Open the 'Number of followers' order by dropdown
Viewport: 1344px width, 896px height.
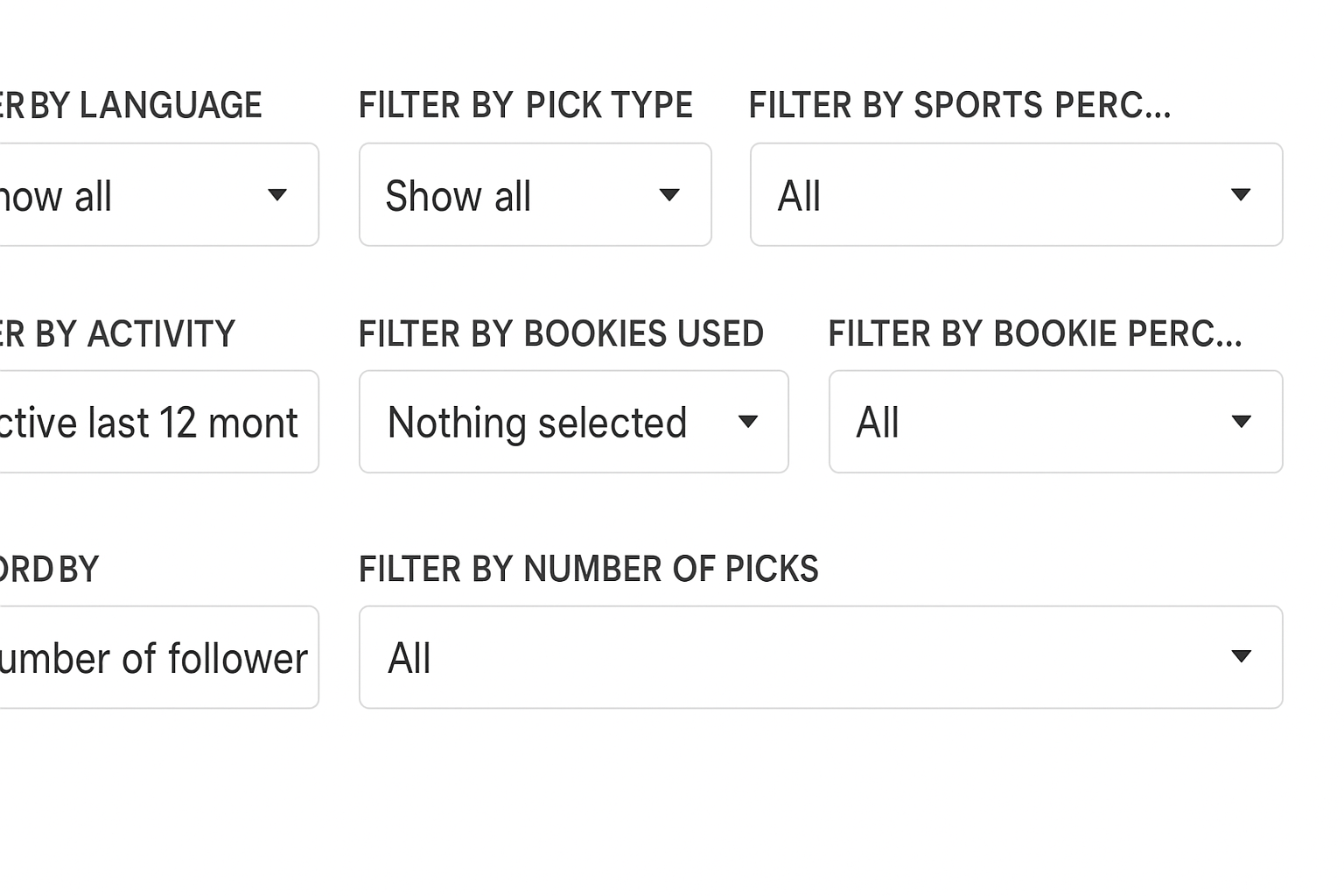click(x=157, y=658)
